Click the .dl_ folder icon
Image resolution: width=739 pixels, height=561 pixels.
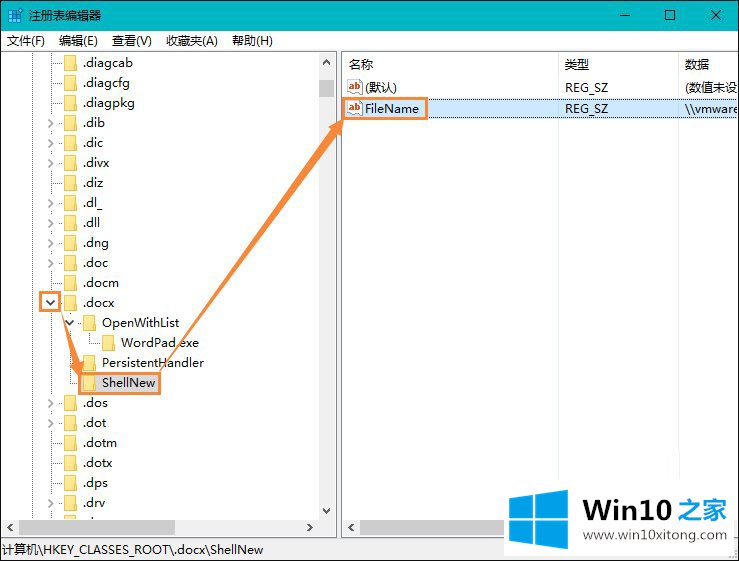pos(71,203)
